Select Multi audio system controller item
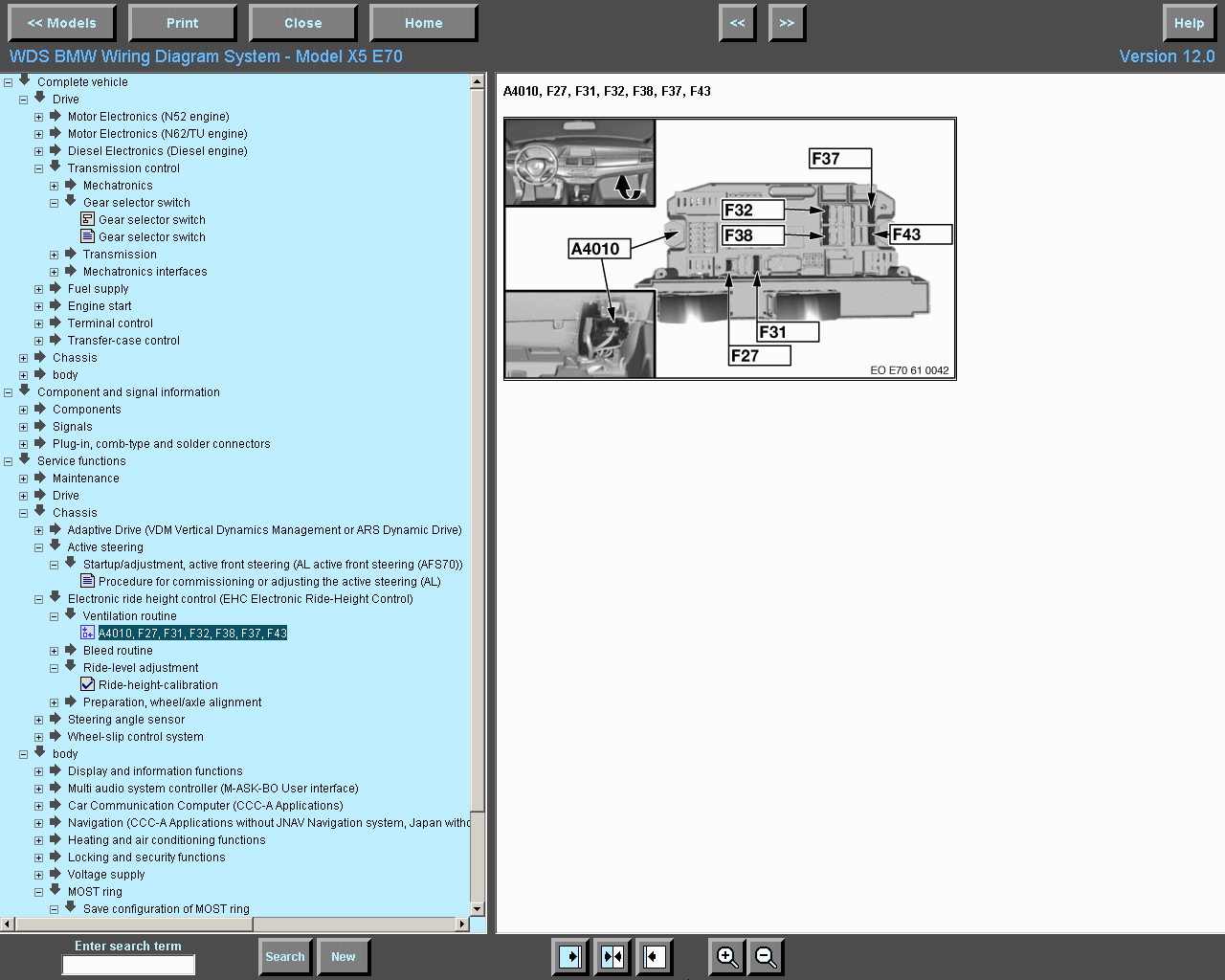Screen dimensions: 1225x980 click(212, 789)
